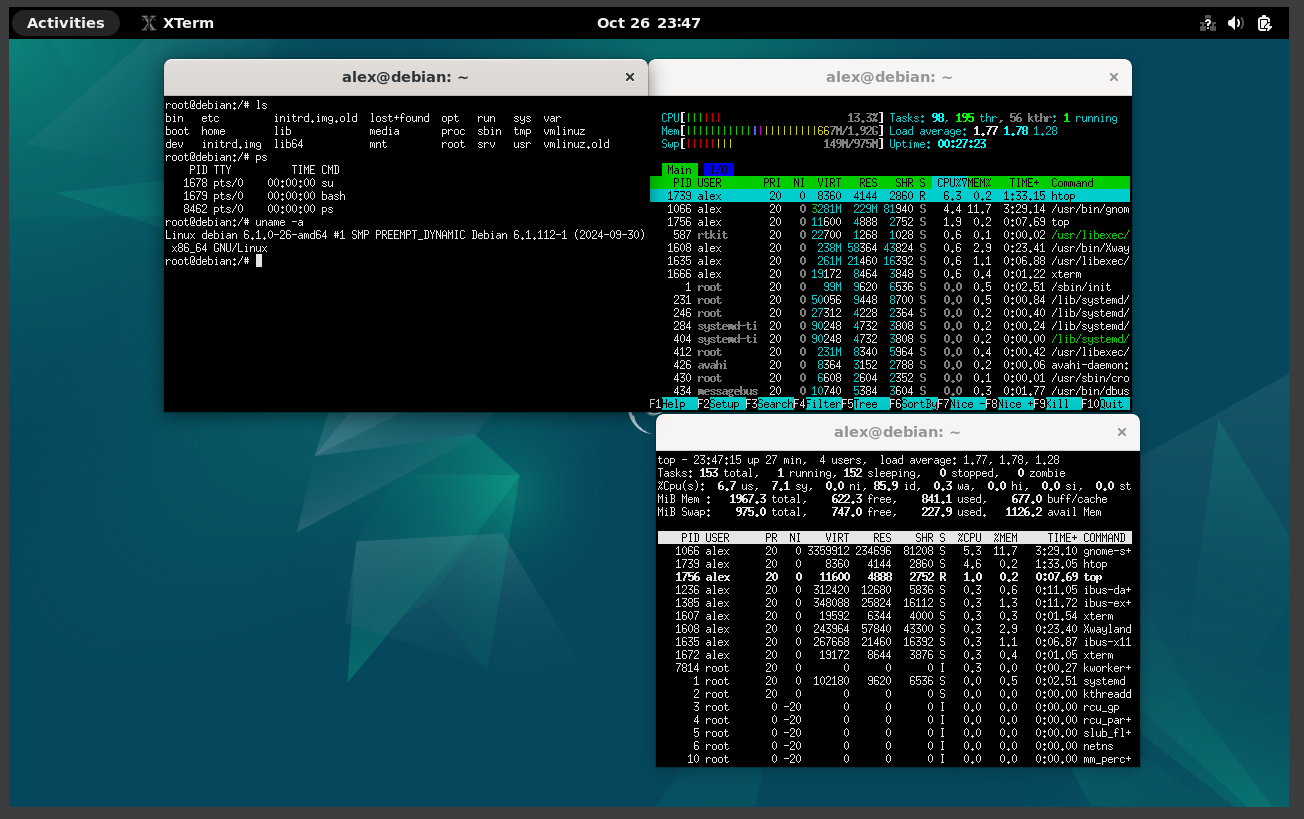
Task: Click the network status icon in the system tray
Action: coord(1207,22)
